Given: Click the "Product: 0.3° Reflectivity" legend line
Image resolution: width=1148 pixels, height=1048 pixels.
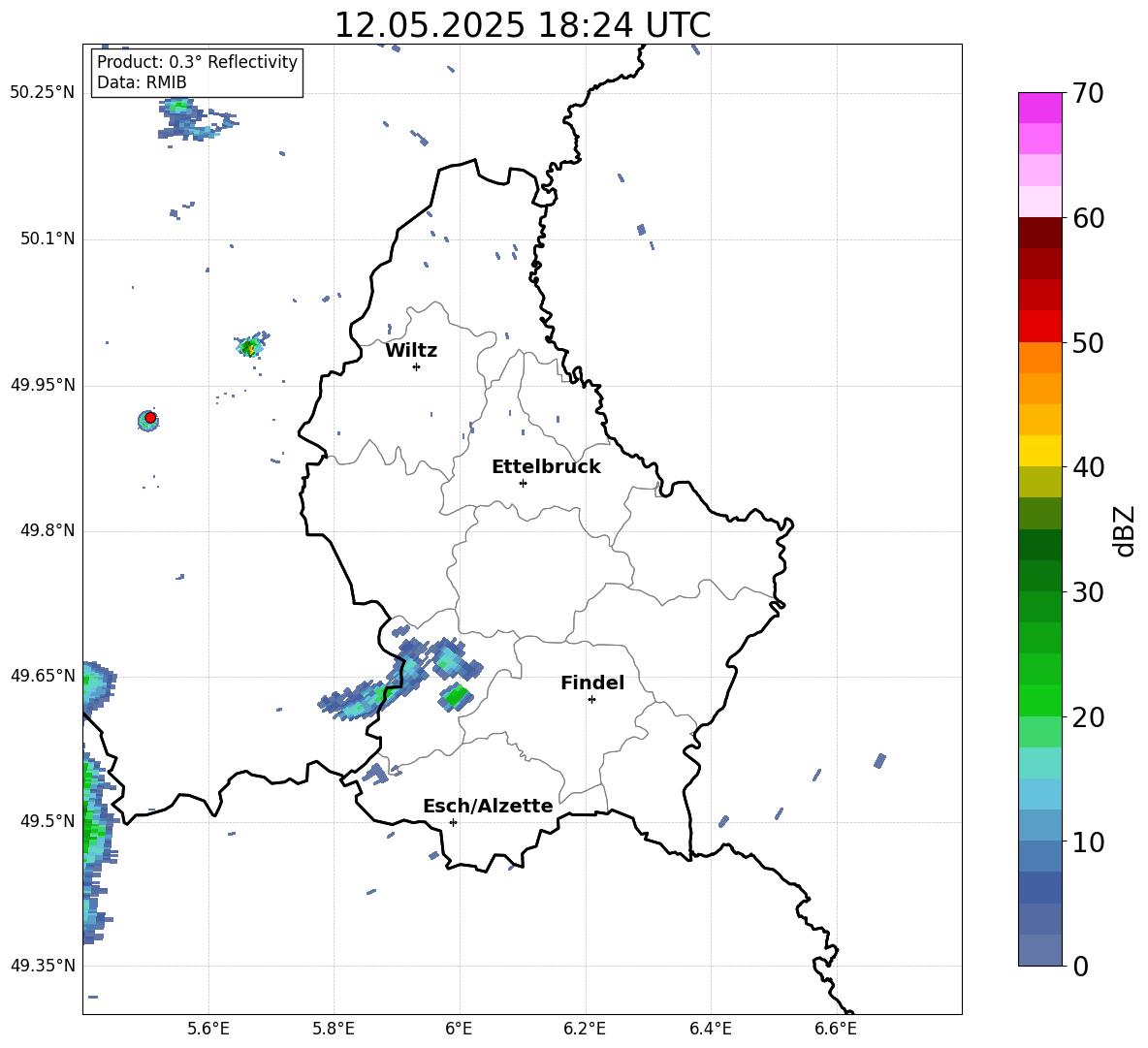Looking at the screenshot, I should coord(197,62).
